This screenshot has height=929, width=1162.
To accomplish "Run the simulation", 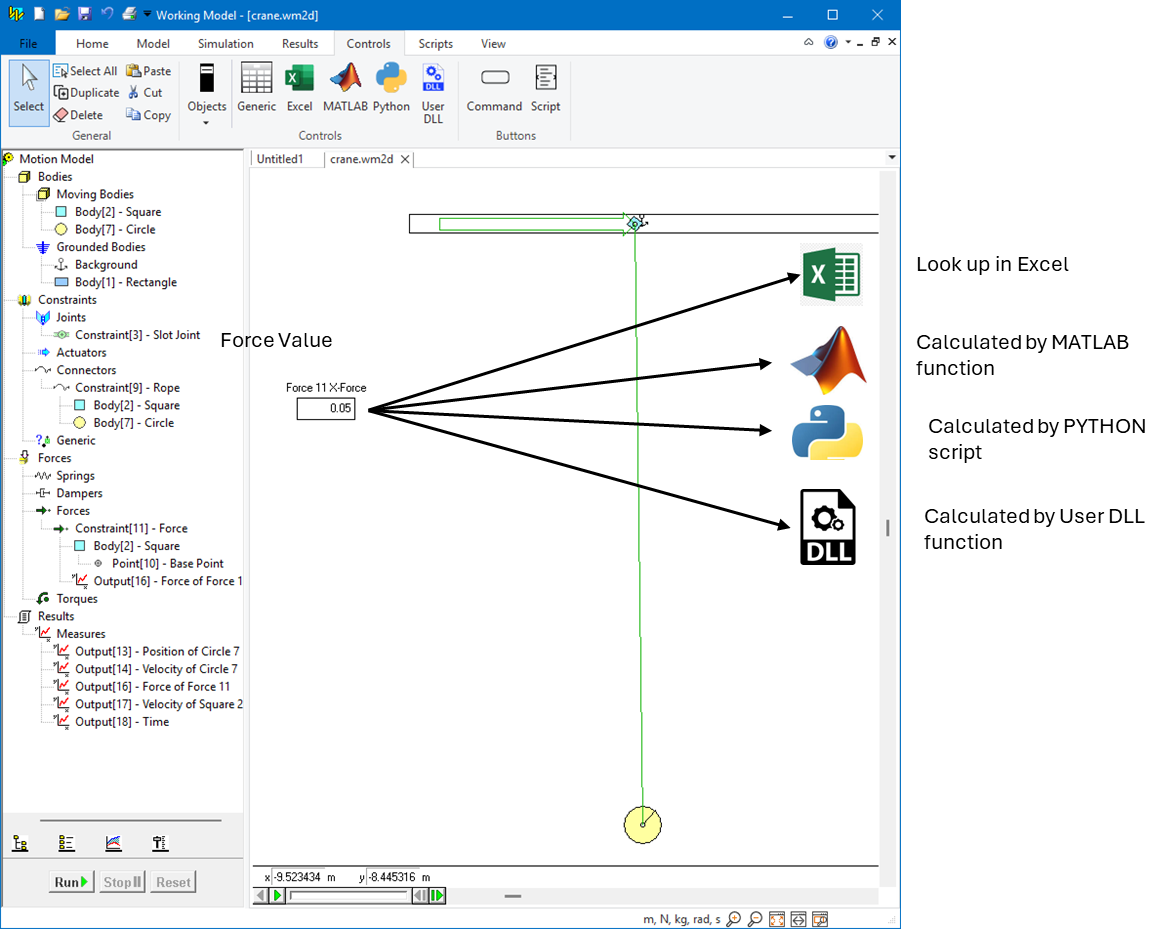I will [71, 882].
